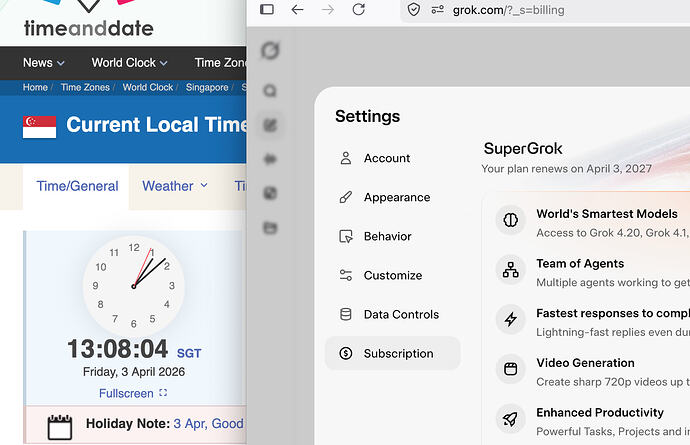The height and width of the screenshot is (445, 690).
Task: Expand the World Clock menu on timeanddate
Action: tap(129, 63)
